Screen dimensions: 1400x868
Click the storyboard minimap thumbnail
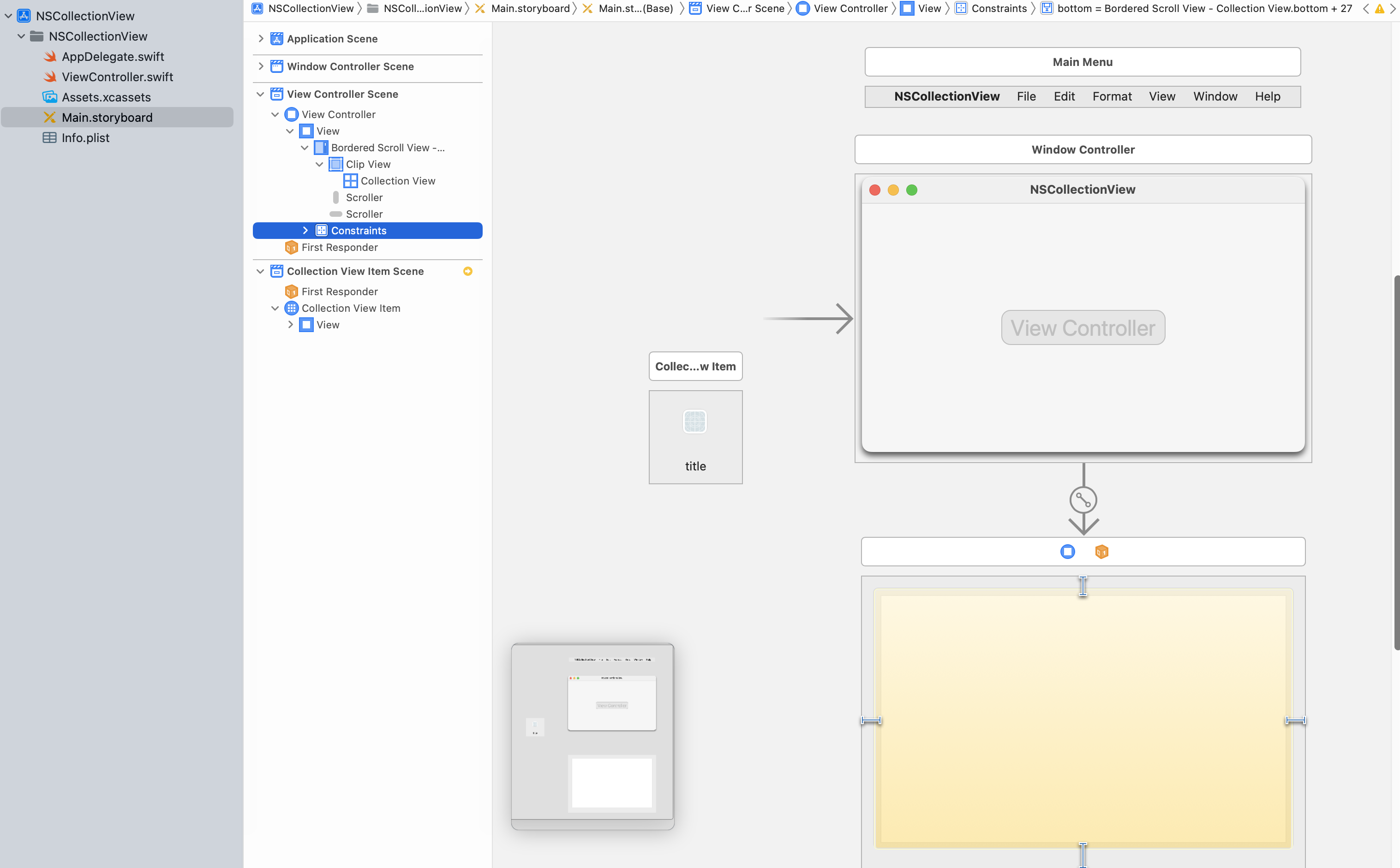(x=592, y=735)
